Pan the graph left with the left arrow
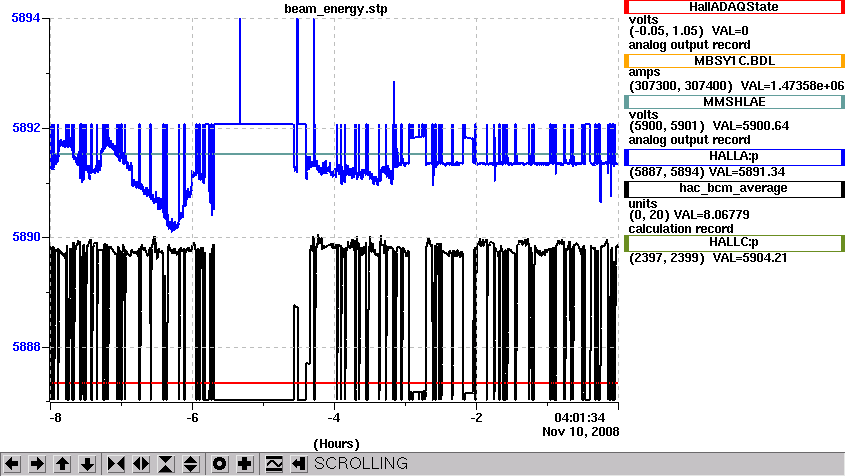 (12, 464)
